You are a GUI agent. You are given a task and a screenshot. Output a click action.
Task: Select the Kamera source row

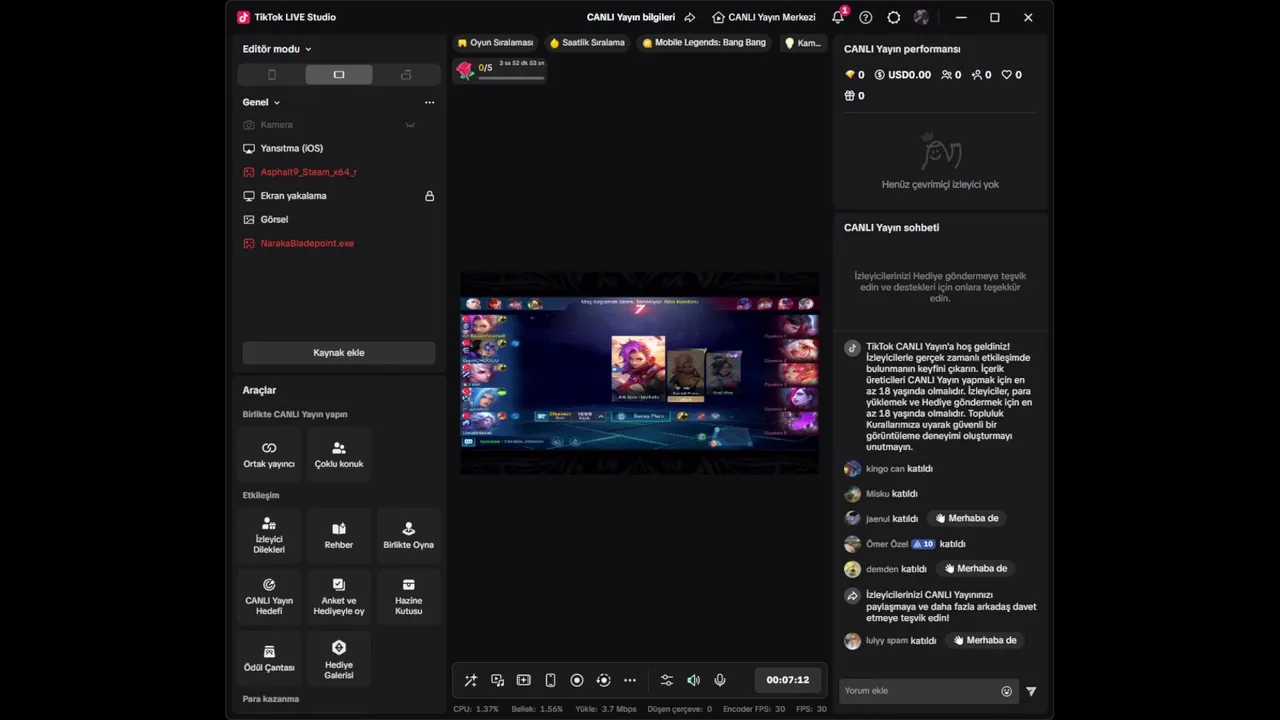tap(339, 125)
